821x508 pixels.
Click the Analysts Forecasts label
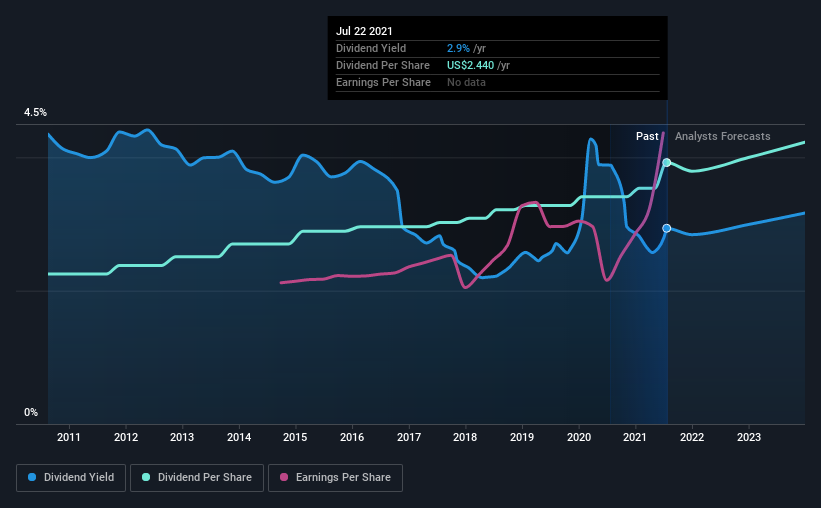[x=723, y=136]
